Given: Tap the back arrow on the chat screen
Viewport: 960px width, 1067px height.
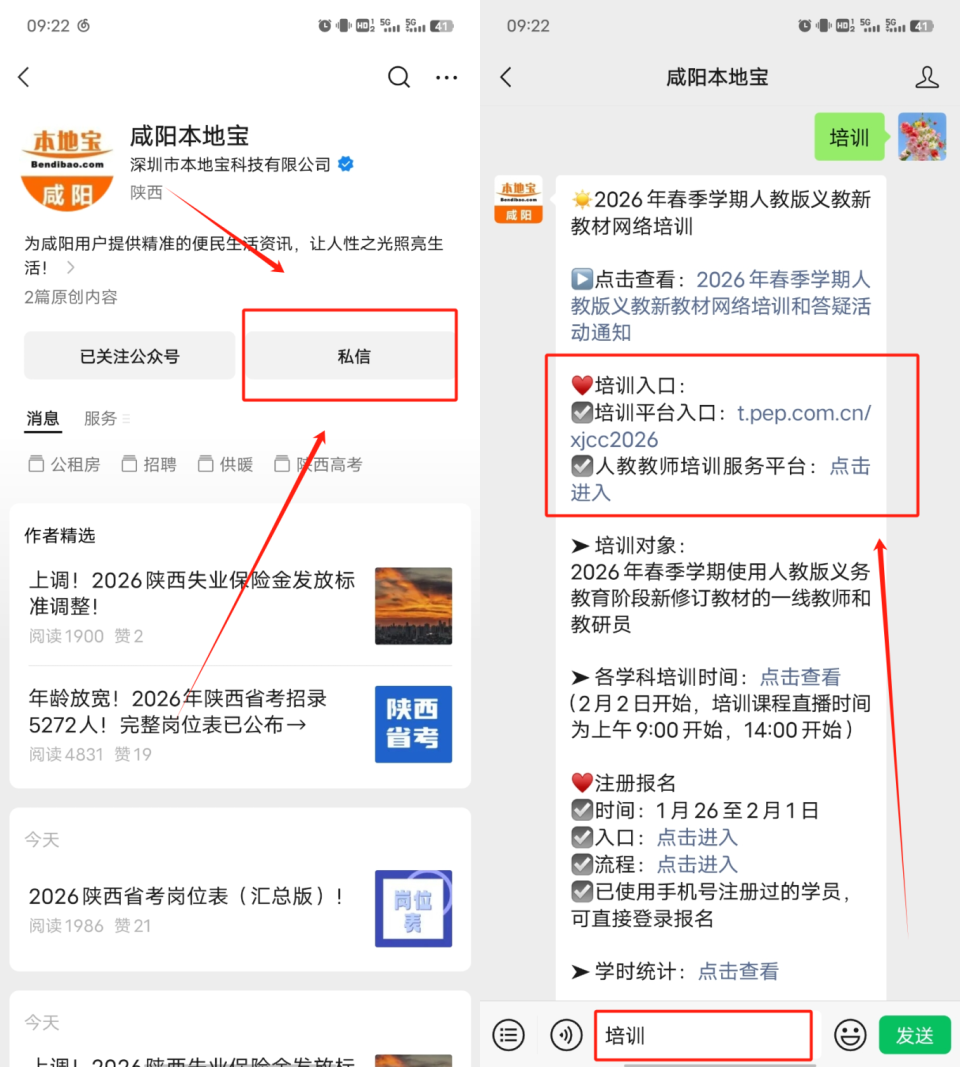Looking at the screenshot, I should (505, 76).
